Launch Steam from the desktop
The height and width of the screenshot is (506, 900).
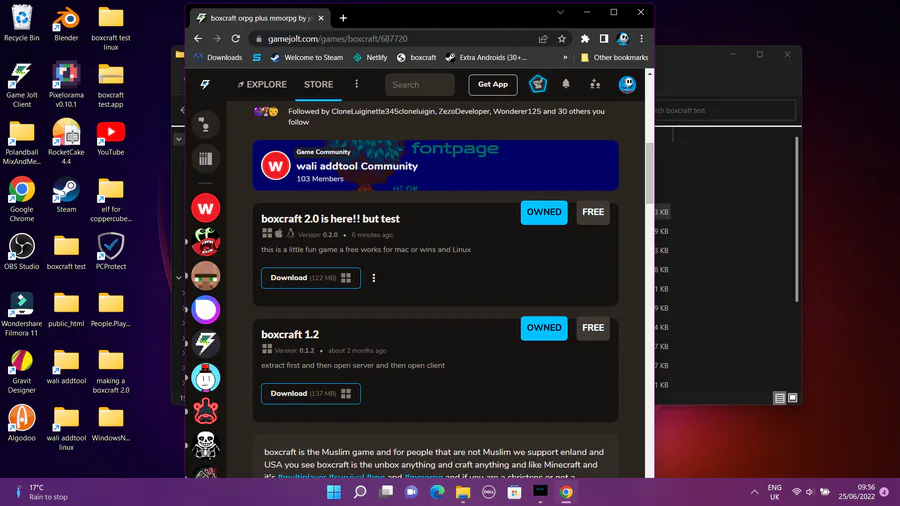point(66,195)
